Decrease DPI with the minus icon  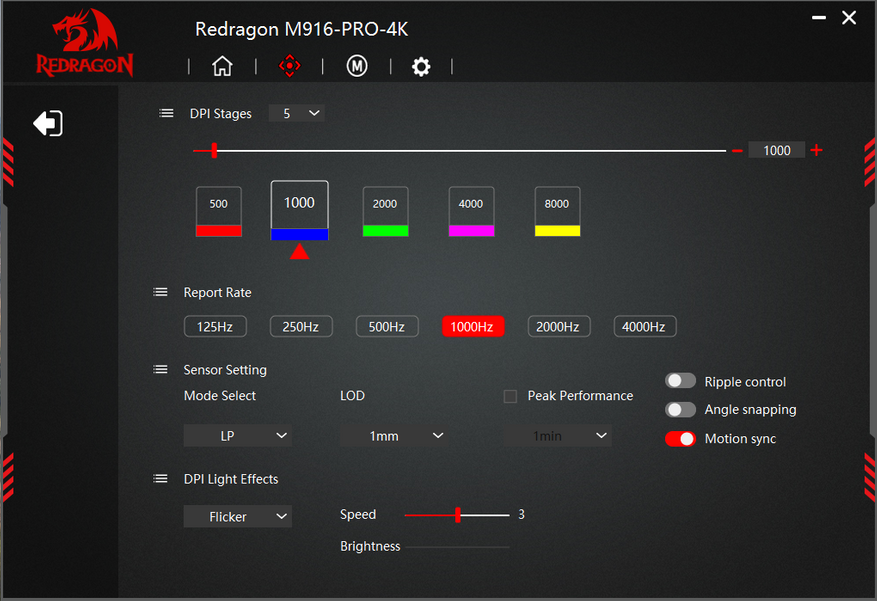[737, 150]
